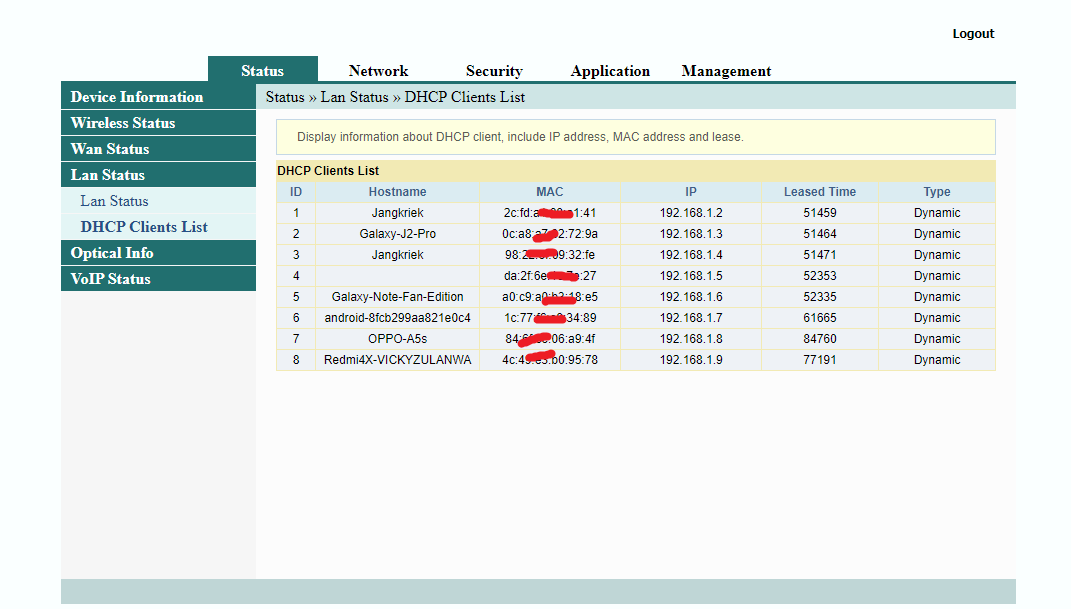Image resolution: width=1071 pixels, height=609 pixels.
Task: Click MAC address of Redmi4X-VICKYZULANWA row
Action: [x=550, y=360]
